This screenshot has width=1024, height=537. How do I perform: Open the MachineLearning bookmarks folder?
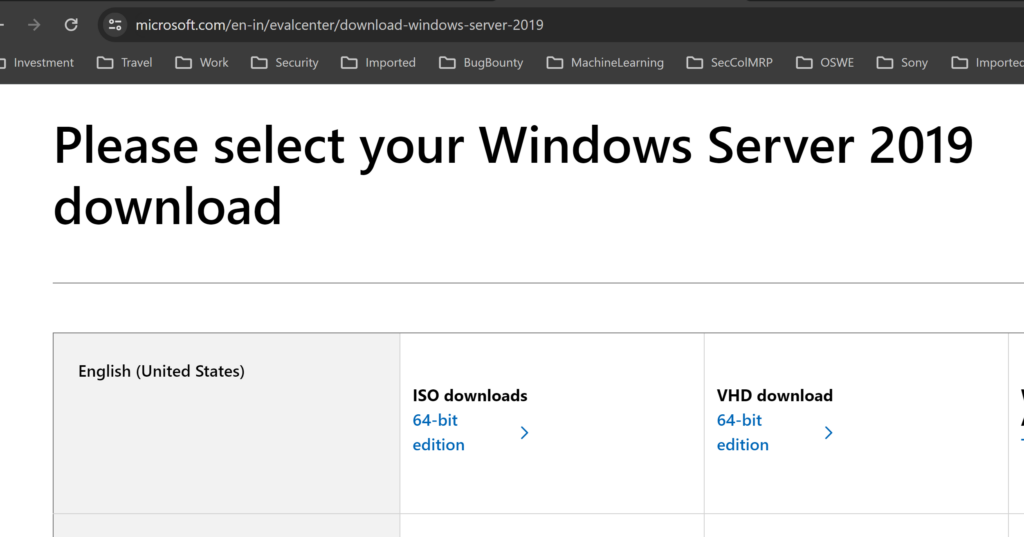605,63
